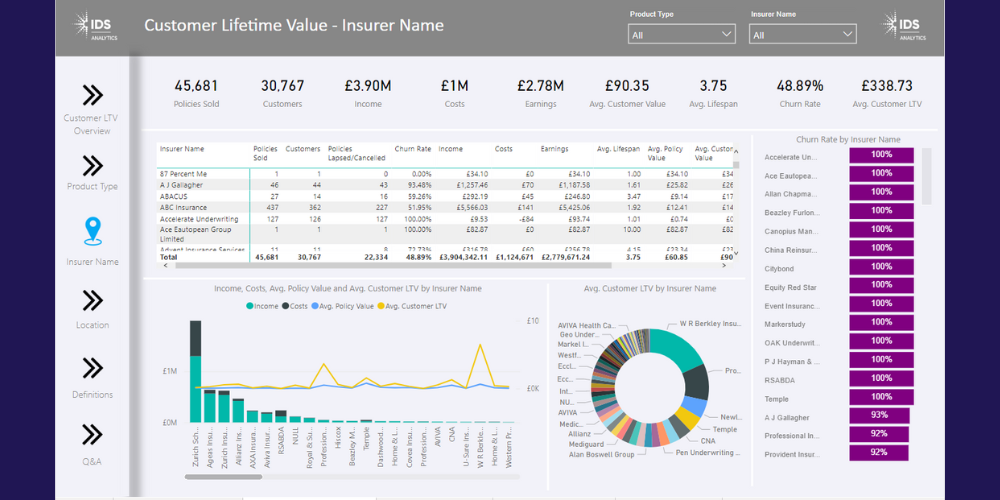Screen dimensions: 1000x500
Task: Open Definitions page chevron icon
Action: (92, 367)
